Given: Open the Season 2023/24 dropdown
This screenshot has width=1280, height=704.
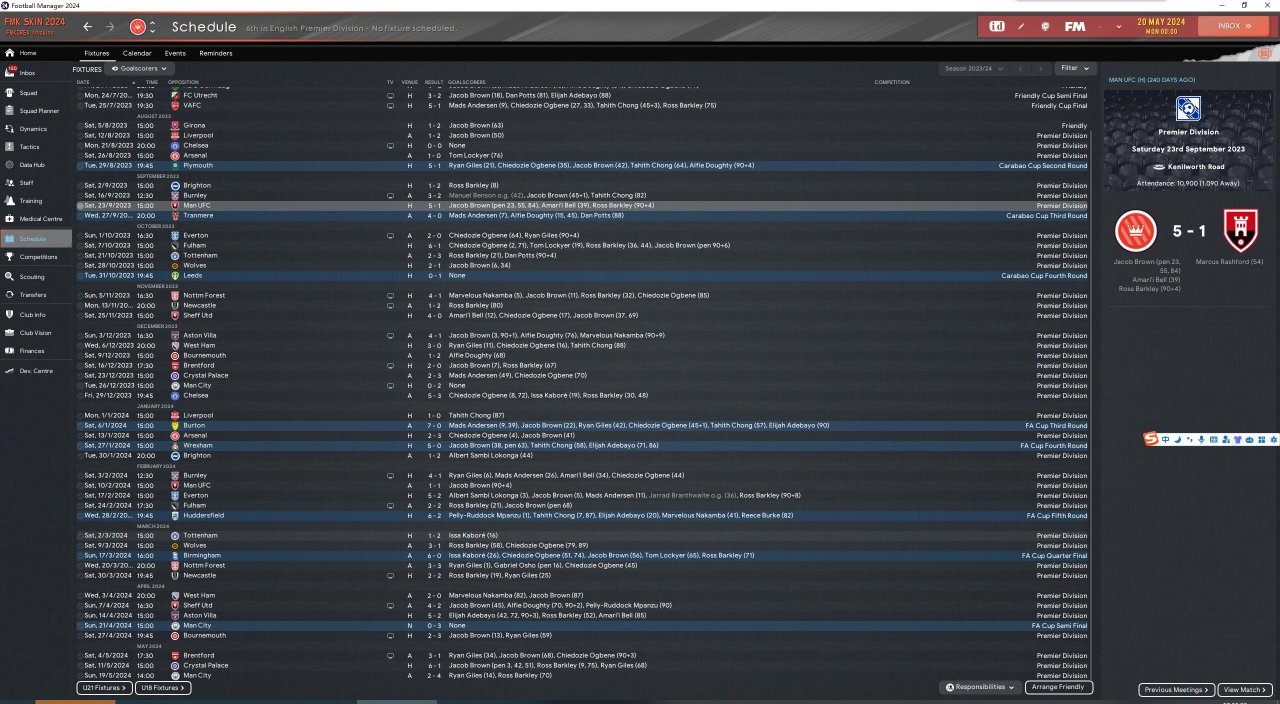Looking at the screenshot, I should coord(973,69).
